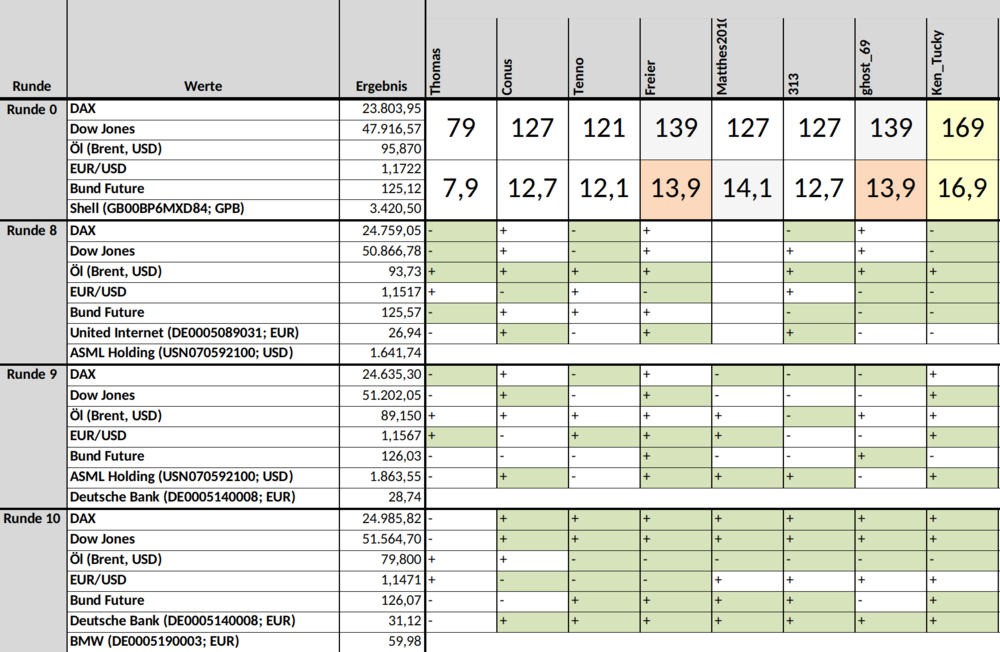Click the Runde 9 EUR/USD result 1,1567
The height and width of the screenshot is (652, 1000).
(382, 436)
